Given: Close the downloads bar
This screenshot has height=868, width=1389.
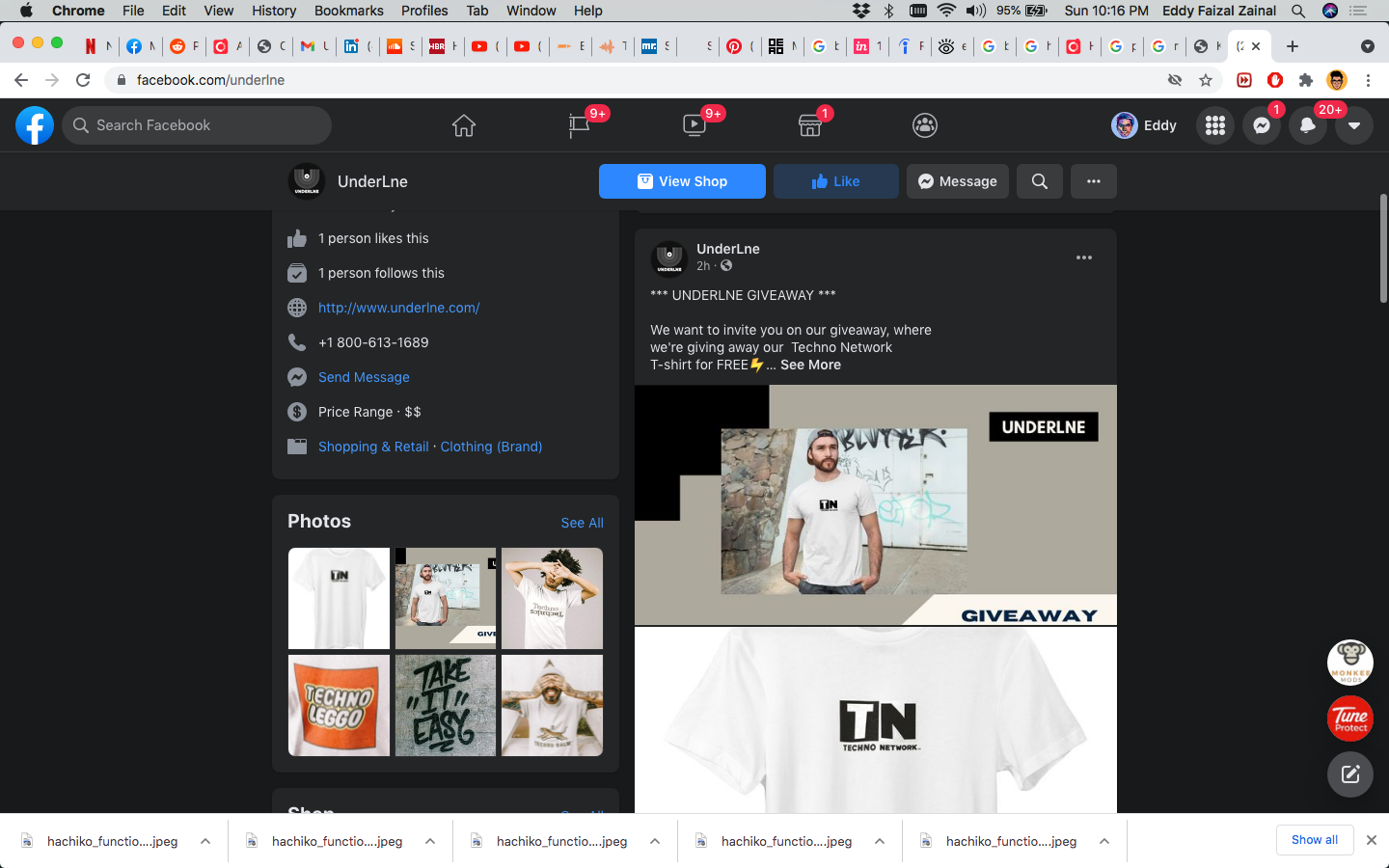Looking at the screenshot, I should pyautogui.click(x=1372, y=840).
